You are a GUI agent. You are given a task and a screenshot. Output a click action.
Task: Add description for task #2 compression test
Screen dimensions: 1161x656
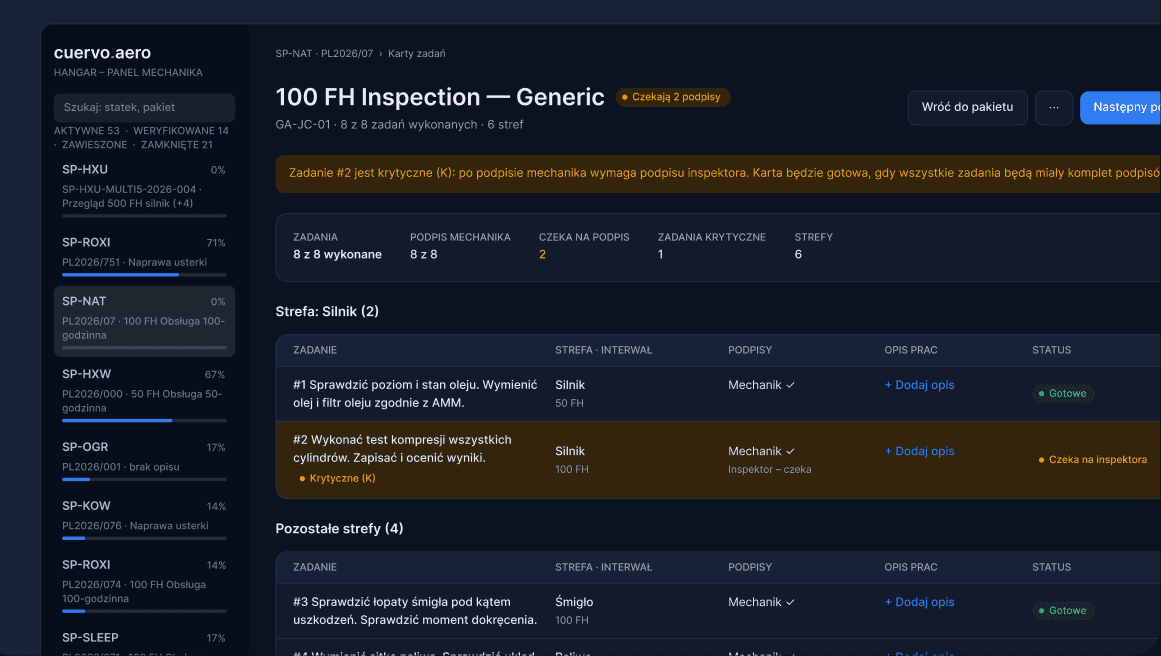point(920,451)
